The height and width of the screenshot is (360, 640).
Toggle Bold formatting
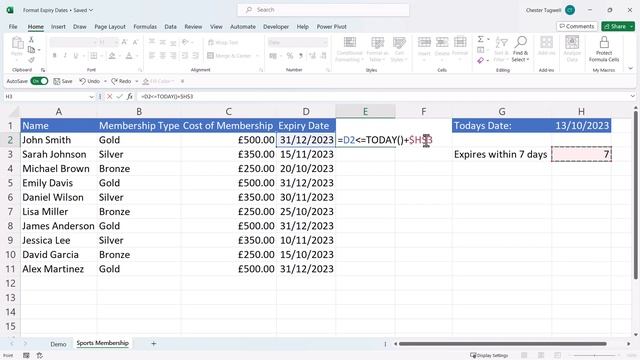coord(54,56)
